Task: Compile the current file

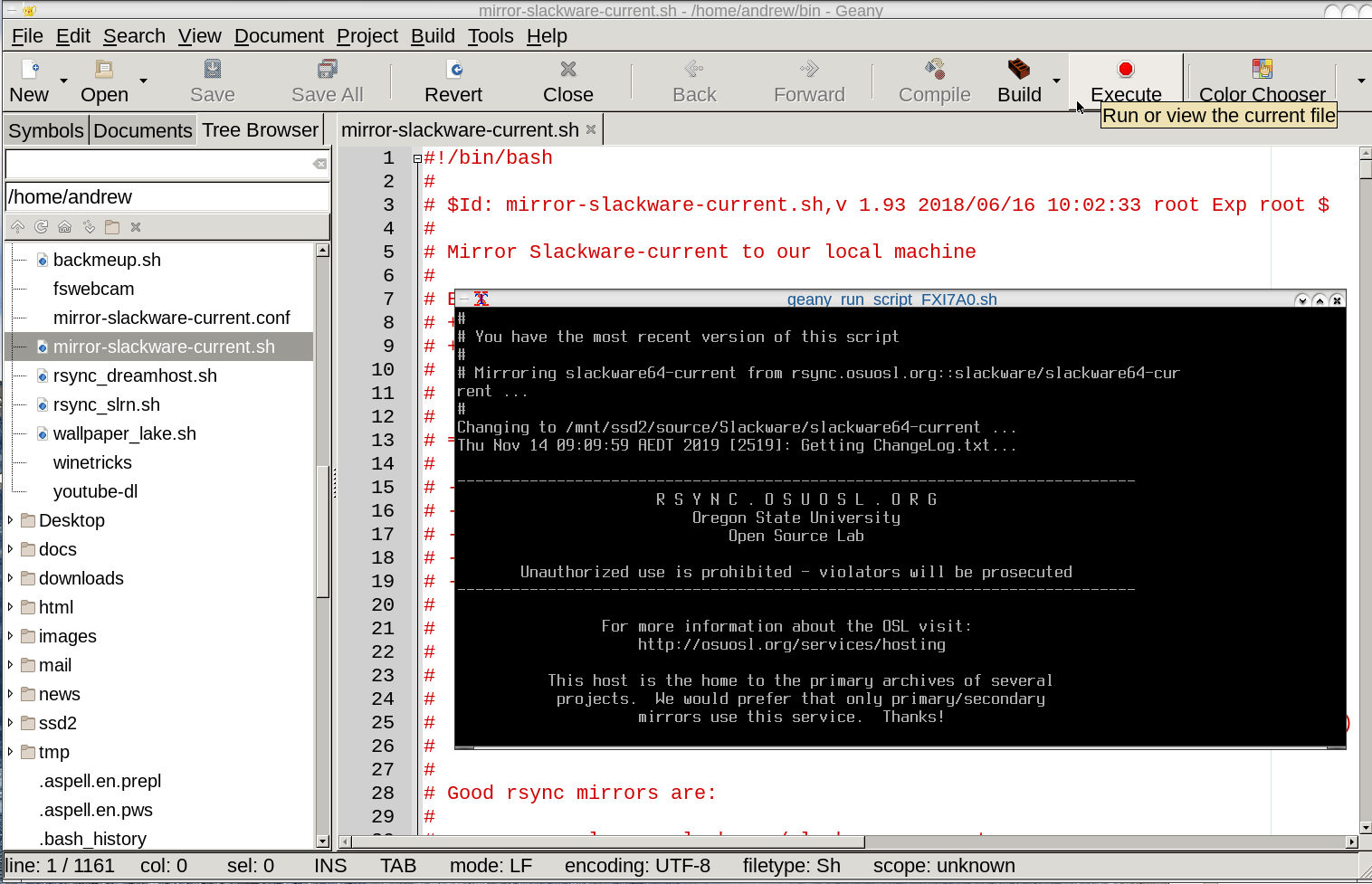Action: [934, 81]
